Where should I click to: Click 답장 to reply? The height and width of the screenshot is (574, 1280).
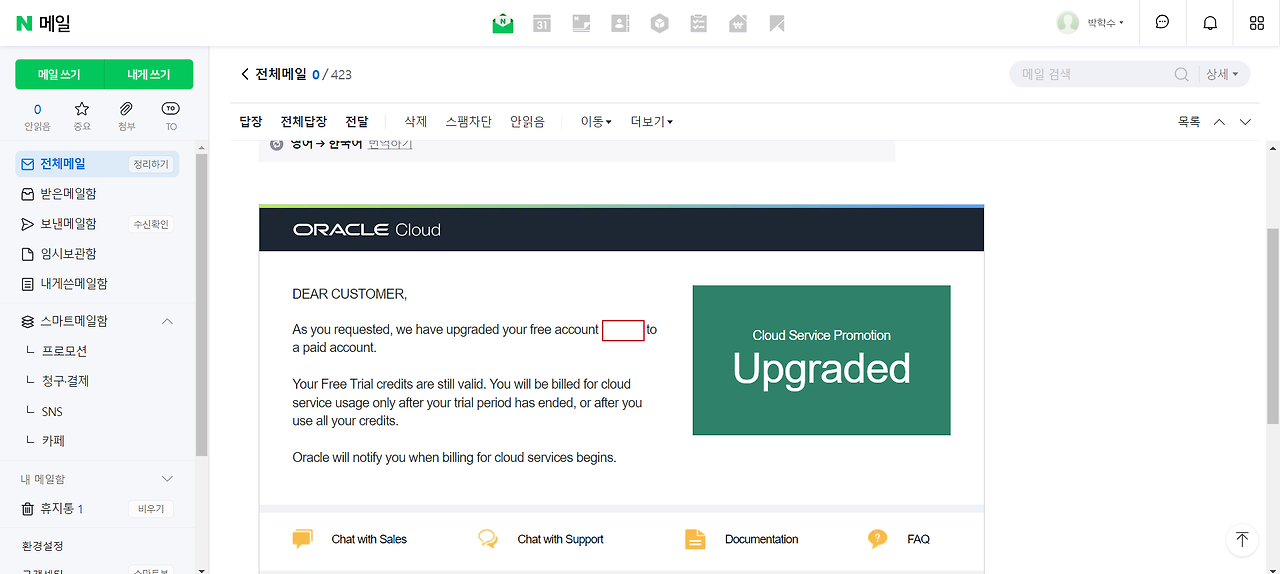pos(251,122)
